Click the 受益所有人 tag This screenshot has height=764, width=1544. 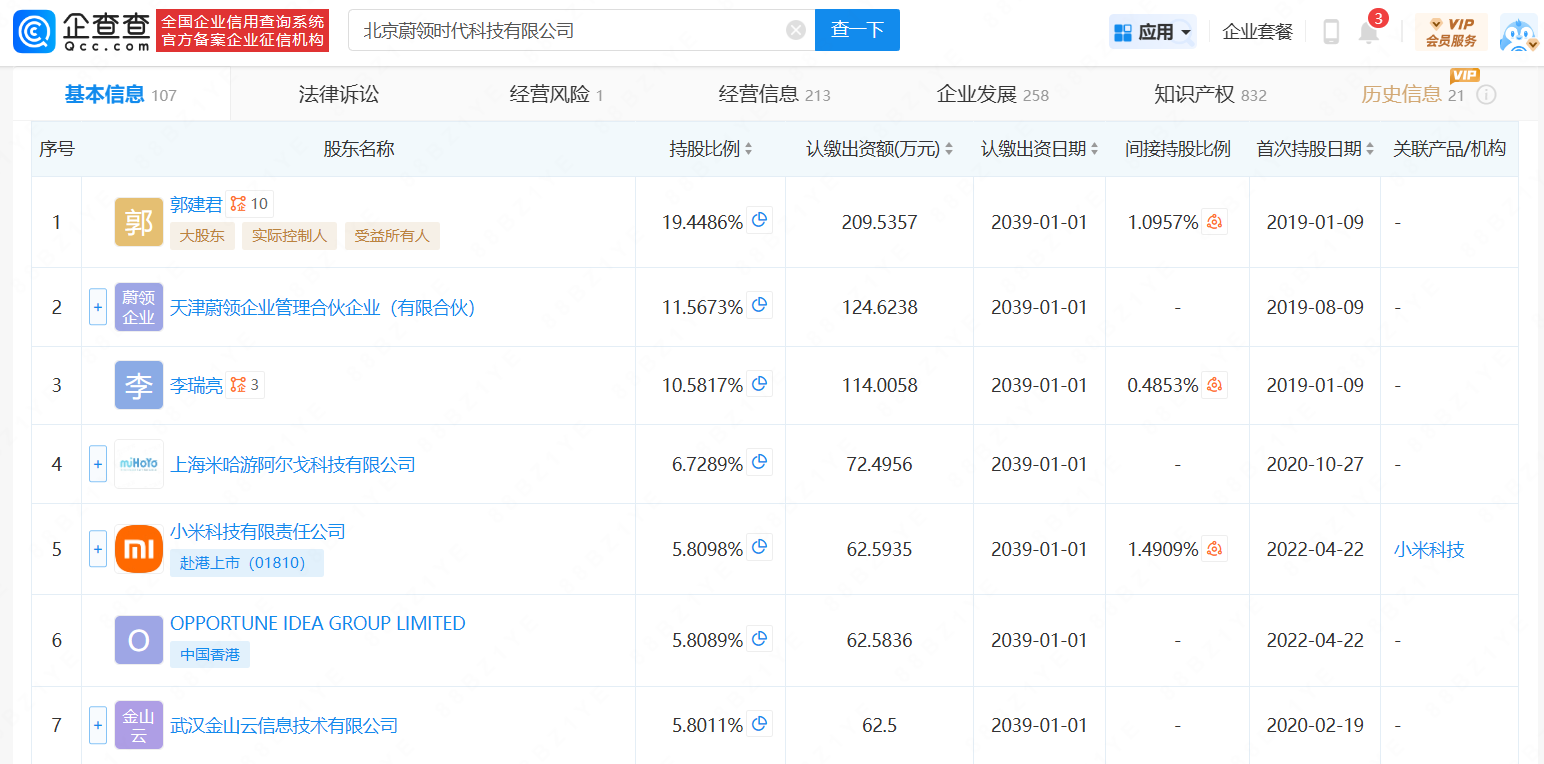tap(392, 236)
